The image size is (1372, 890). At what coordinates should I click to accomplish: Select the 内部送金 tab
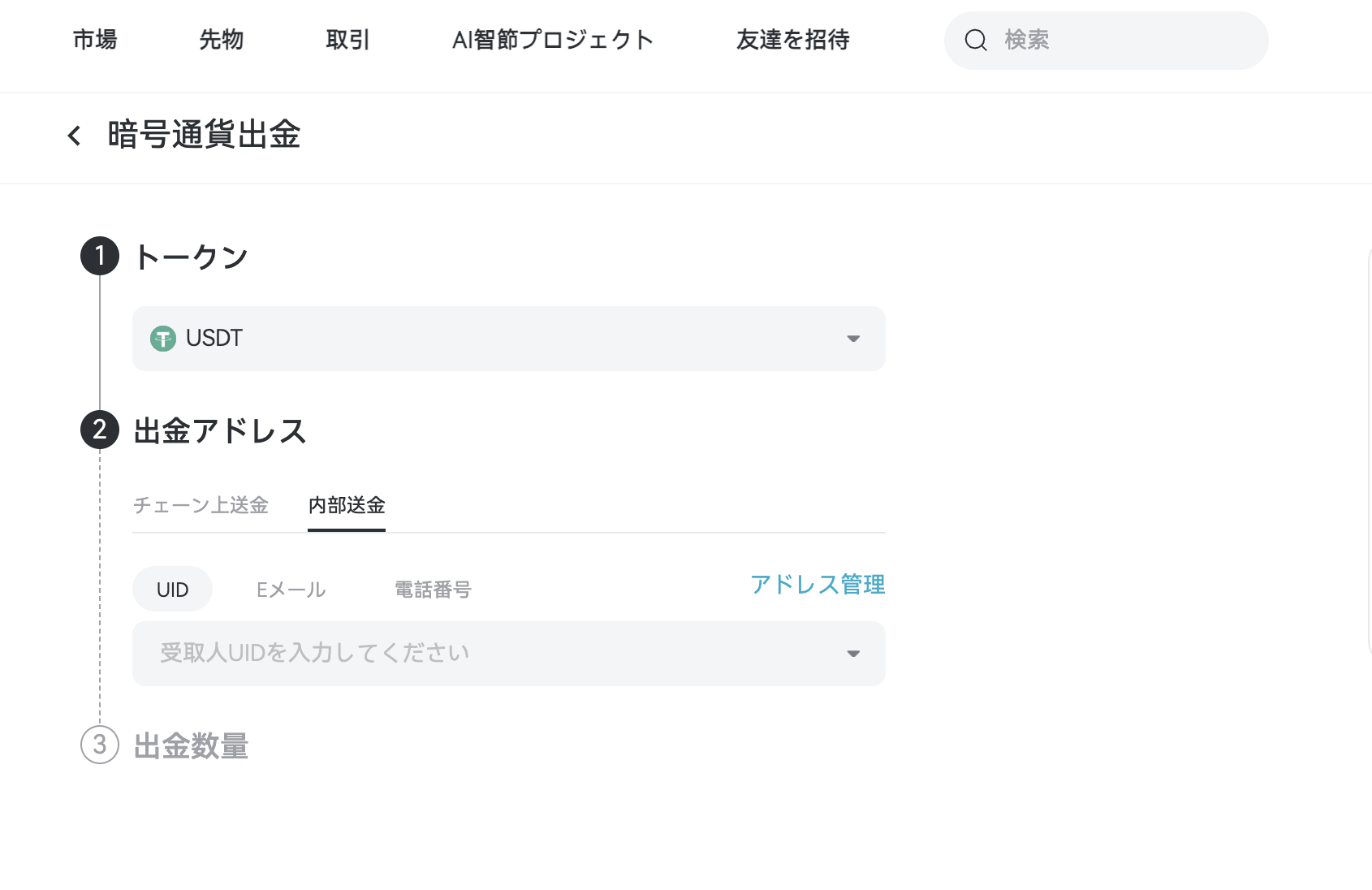[346, 505]
